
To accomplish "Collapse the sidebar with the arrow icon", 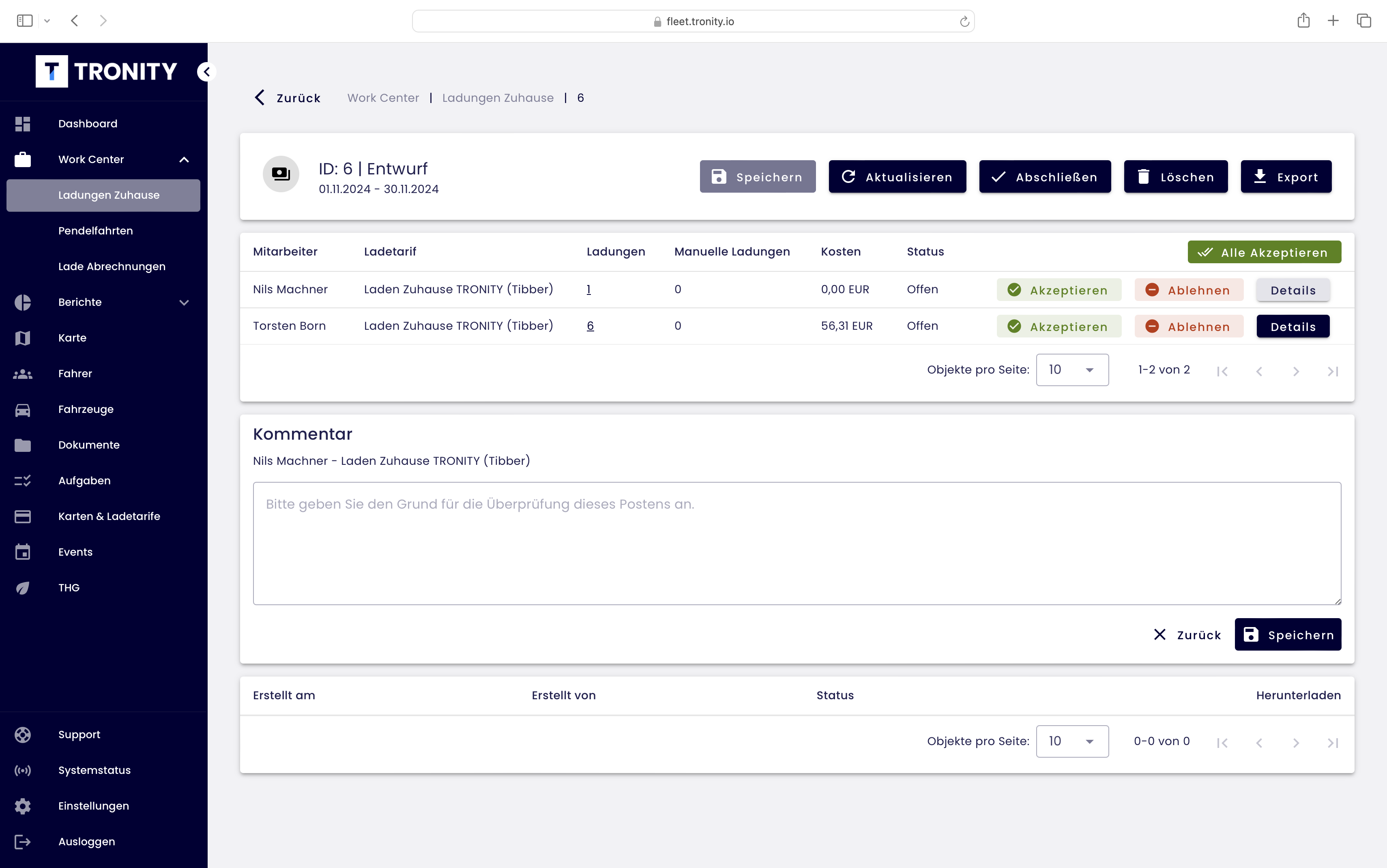I will [x=206, y=72].
